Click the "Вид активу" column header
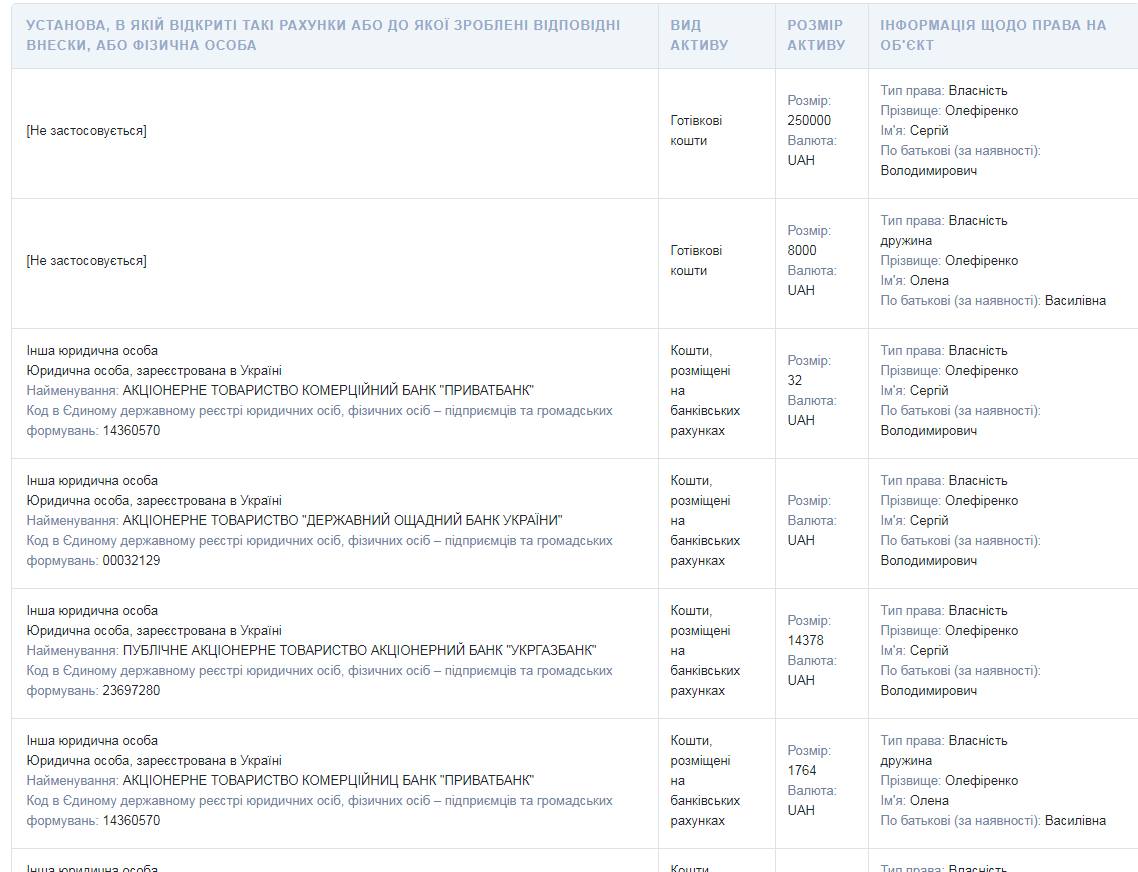Viewport: 1138px width, 872px height. pos(699,35)
